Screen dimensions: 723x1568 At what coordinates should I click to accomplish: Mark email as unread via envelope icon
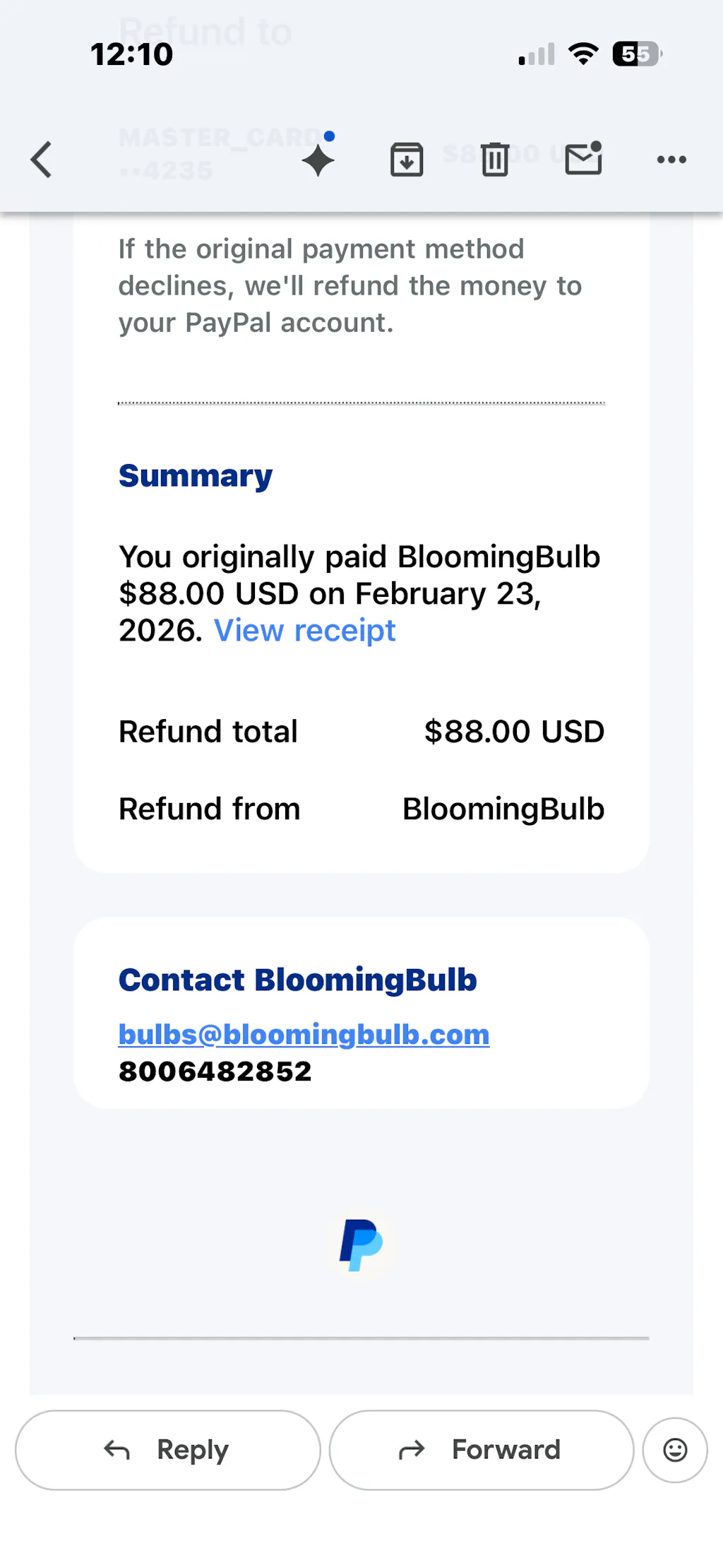[584, 159]
